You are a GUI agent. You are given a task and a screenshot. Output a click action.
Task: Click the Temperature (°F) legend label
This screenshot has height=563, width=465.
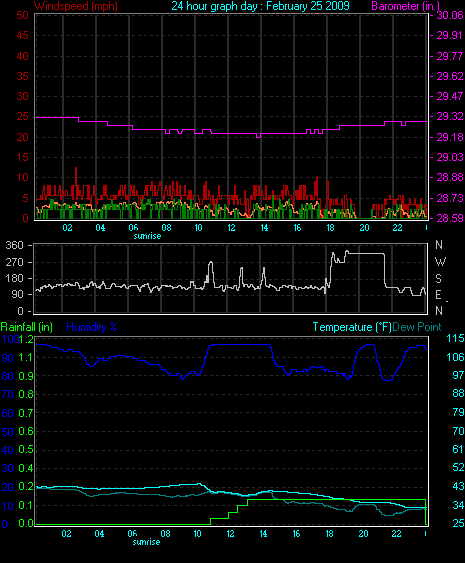[352, 327]
